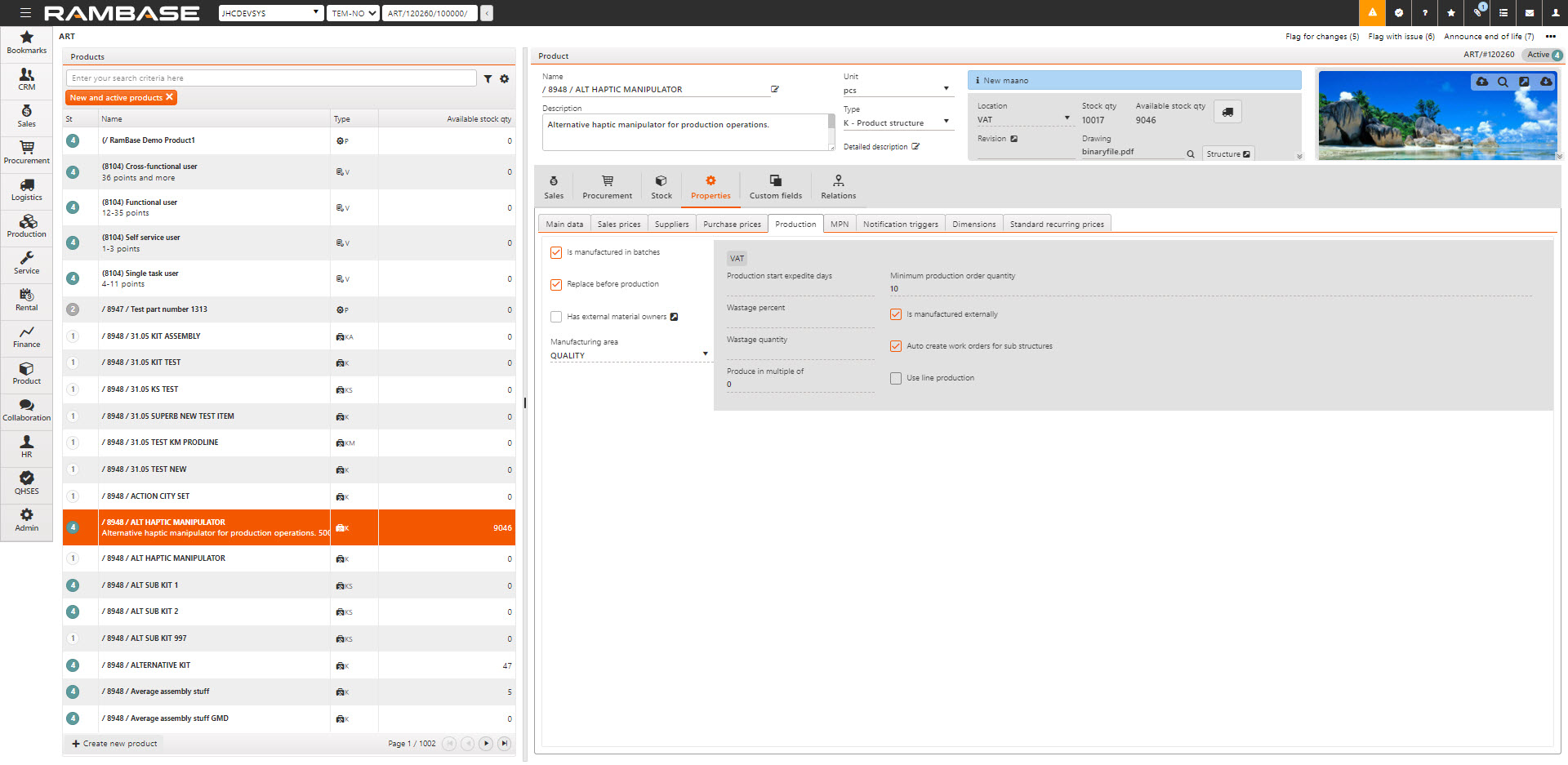The image size is (1568, 765).
Task: Open the Logistics module icon
Action: tap(26, 189)
